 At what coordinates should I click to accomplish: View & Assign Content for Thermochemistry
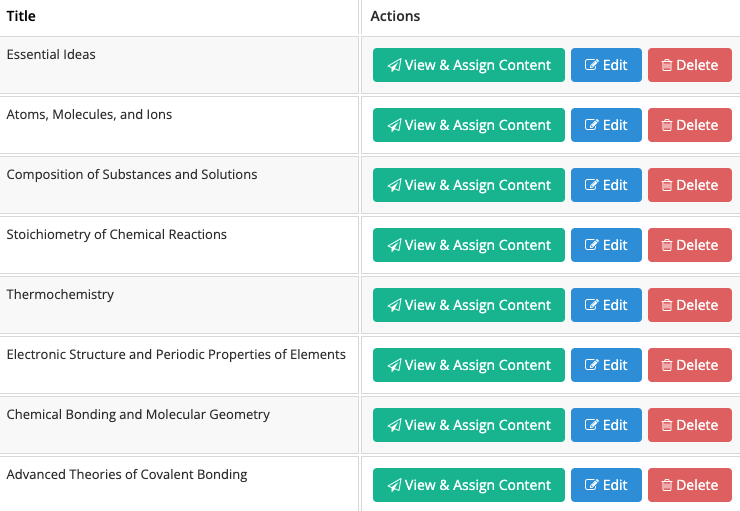[x=469, y=305]
